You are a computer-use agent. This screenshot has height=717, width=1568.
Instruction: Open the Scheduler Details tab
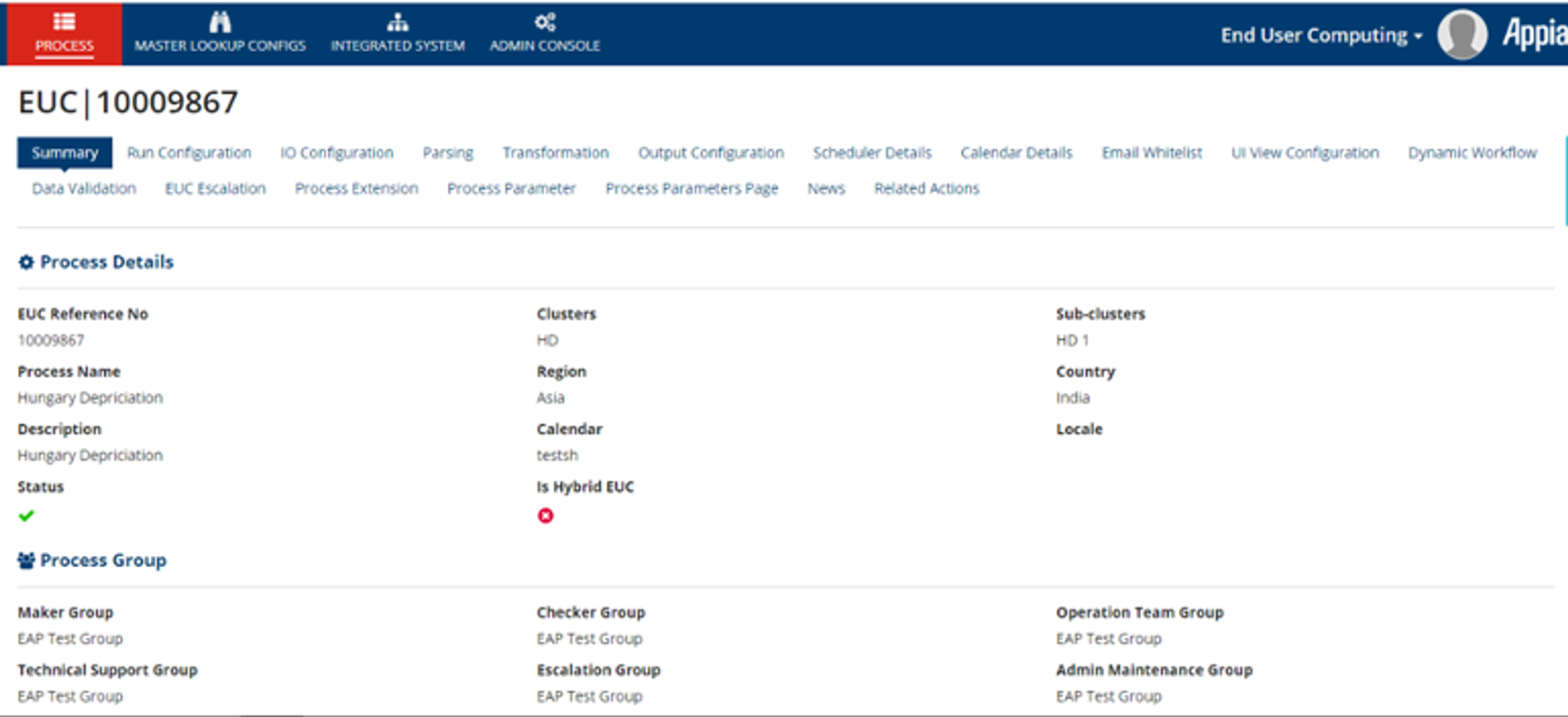(x=872, y=152)
